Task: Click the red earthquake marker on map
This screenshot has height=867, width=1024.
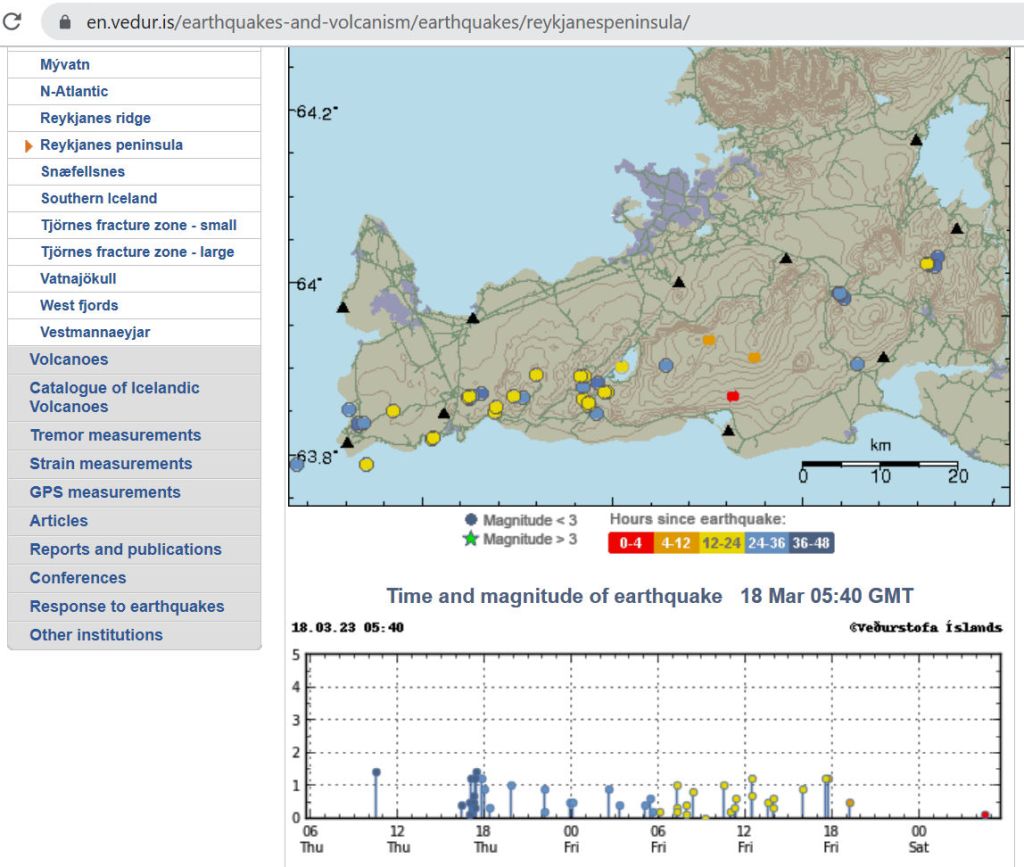Action: (x=732, y=396)
